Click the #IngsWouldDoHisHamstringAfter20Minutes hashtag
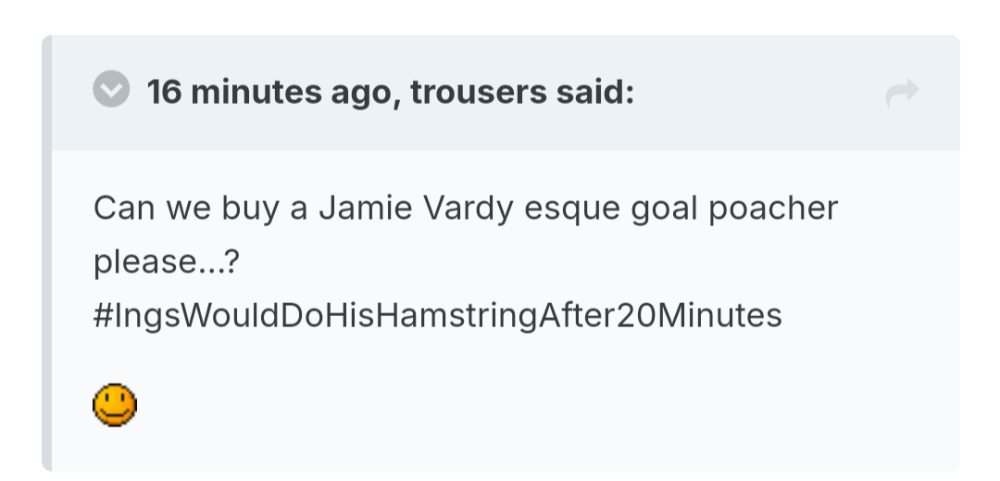The width and height of the screenshot is (1000, 481). point(437,316)
